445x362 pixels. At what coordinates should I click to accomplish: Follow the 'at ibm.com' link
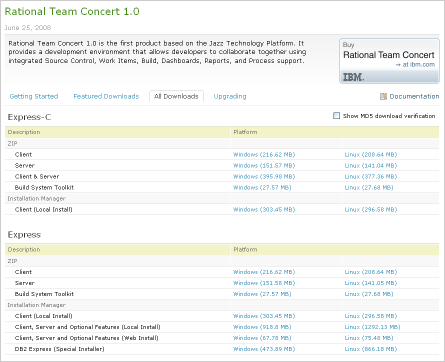pyautogui.click(x=415, y=65)
